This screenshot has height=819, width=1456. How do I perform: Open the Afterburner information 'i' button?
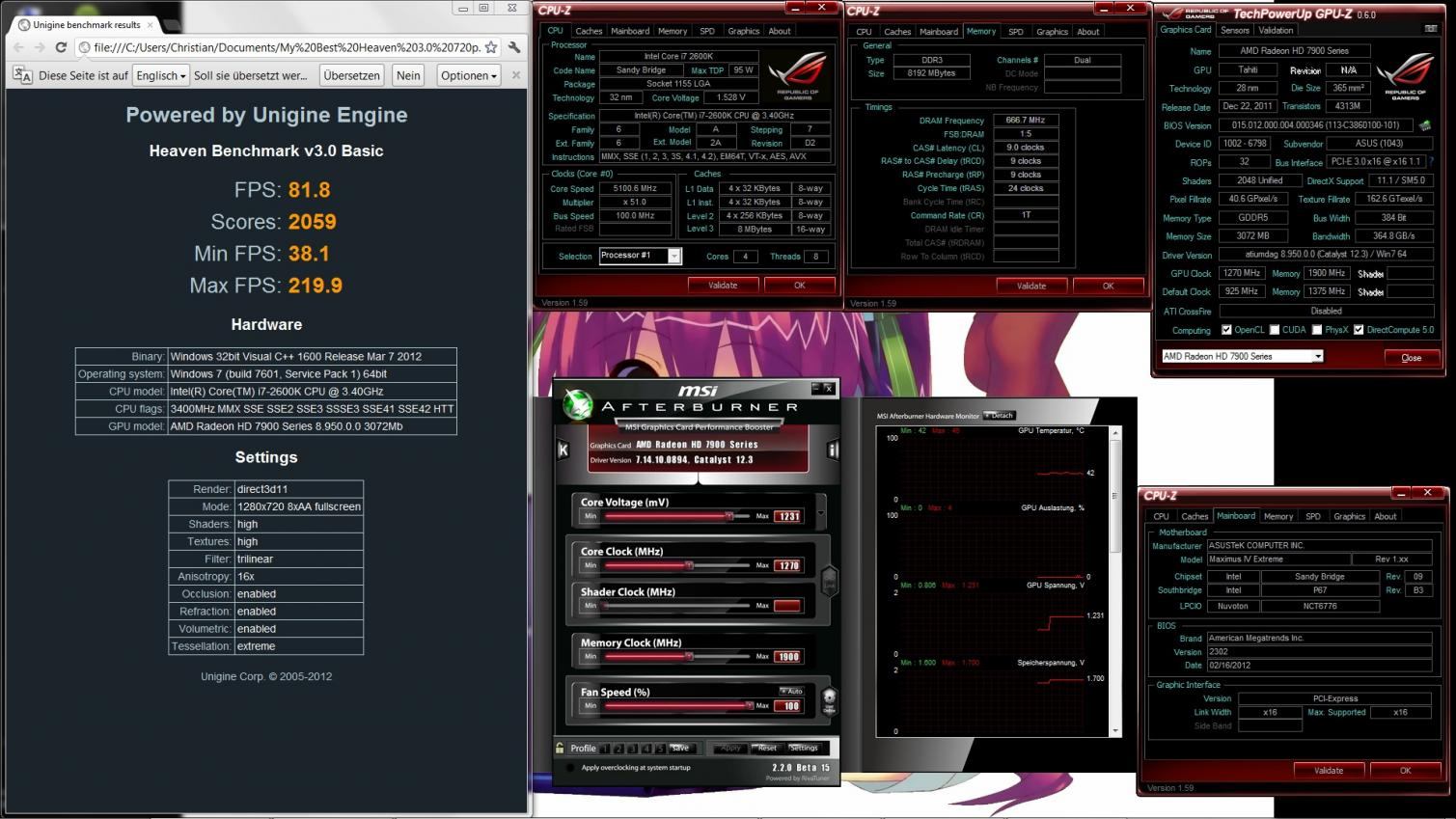coord(833,450)
